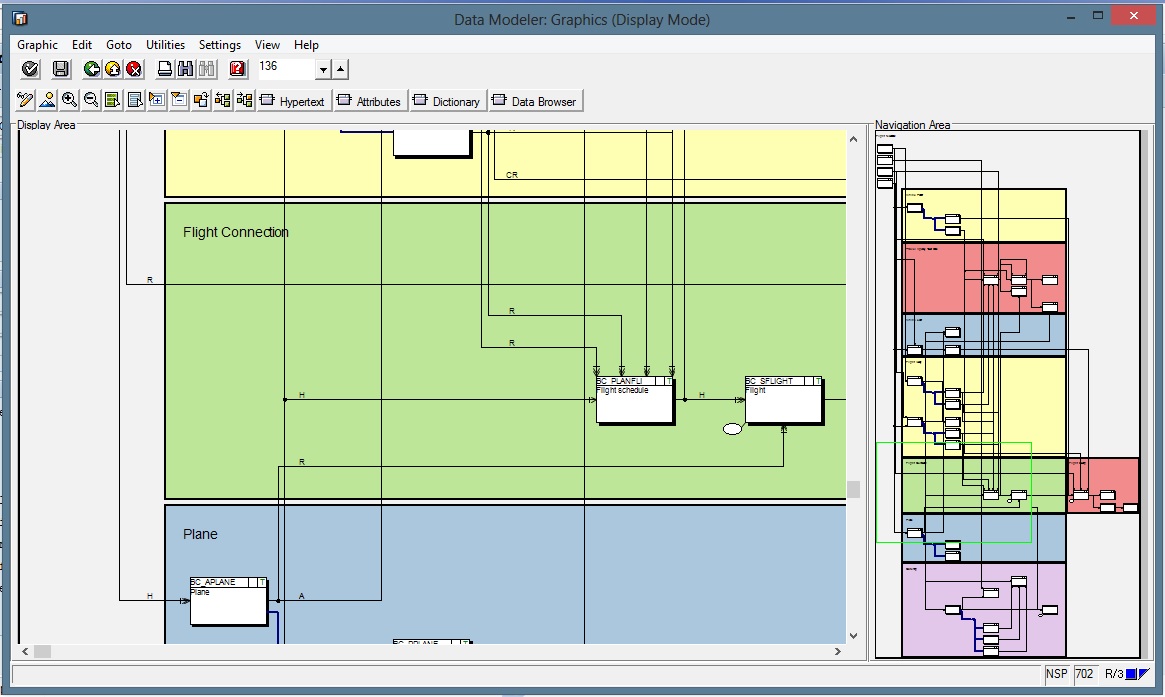This screenshot has width=1165, height=697.
Task: Click the Data Browser button
Action: (533, 101)
